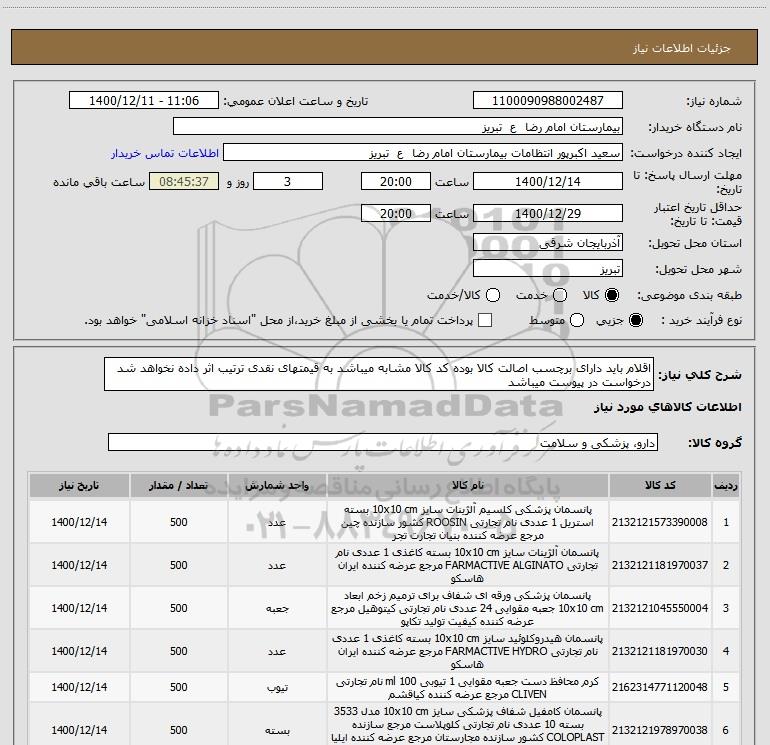The width and height of the screenshot is (770, 745).
Task: Click the ردیف column header
Action: pos(726,485)
